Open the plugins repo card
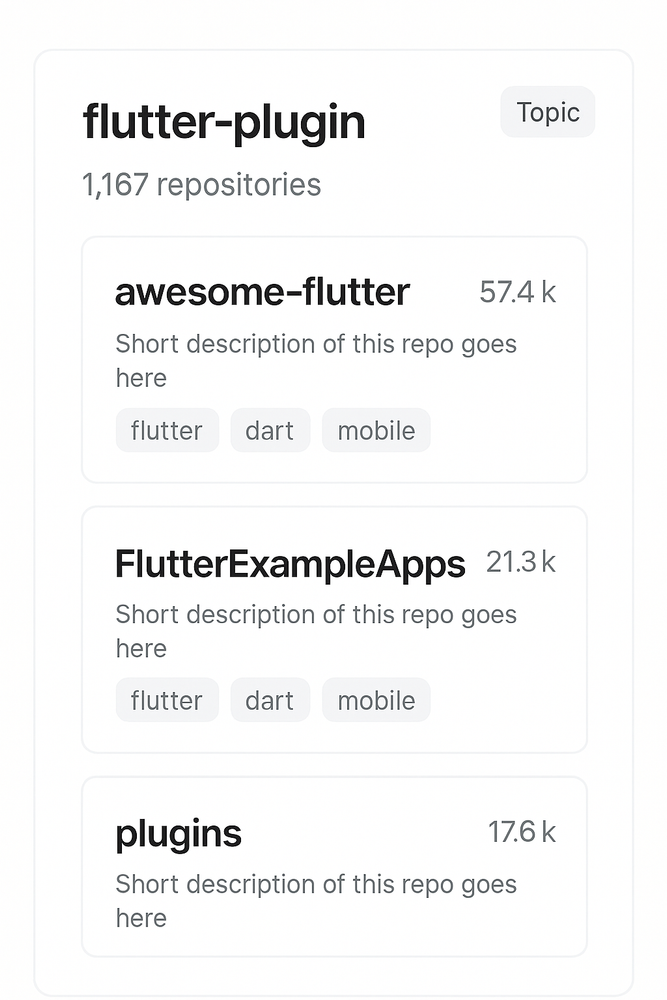The height and width of the screenshot is (1000, 667). pyautogui.click(x=334, y=867)
